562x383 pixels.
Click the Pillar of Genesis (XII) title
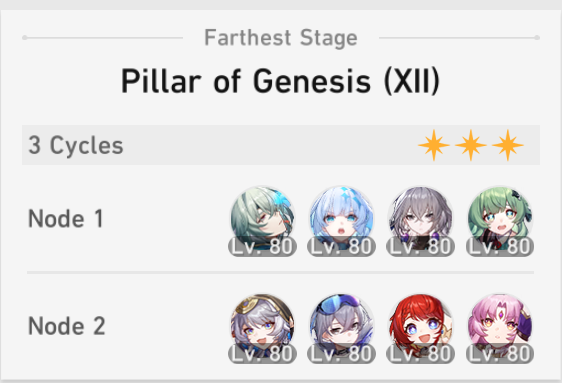pos(280,81)
